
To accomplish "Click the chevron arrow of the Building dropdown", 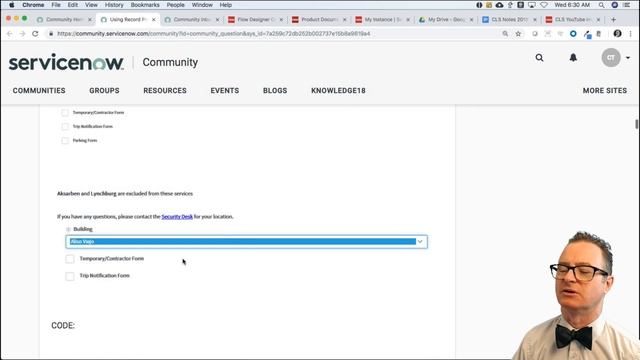I will 420,242.
